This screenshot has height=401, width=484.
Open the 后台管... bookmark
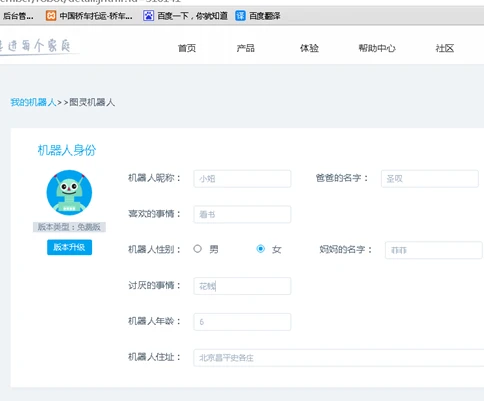[x=18, y=16]
